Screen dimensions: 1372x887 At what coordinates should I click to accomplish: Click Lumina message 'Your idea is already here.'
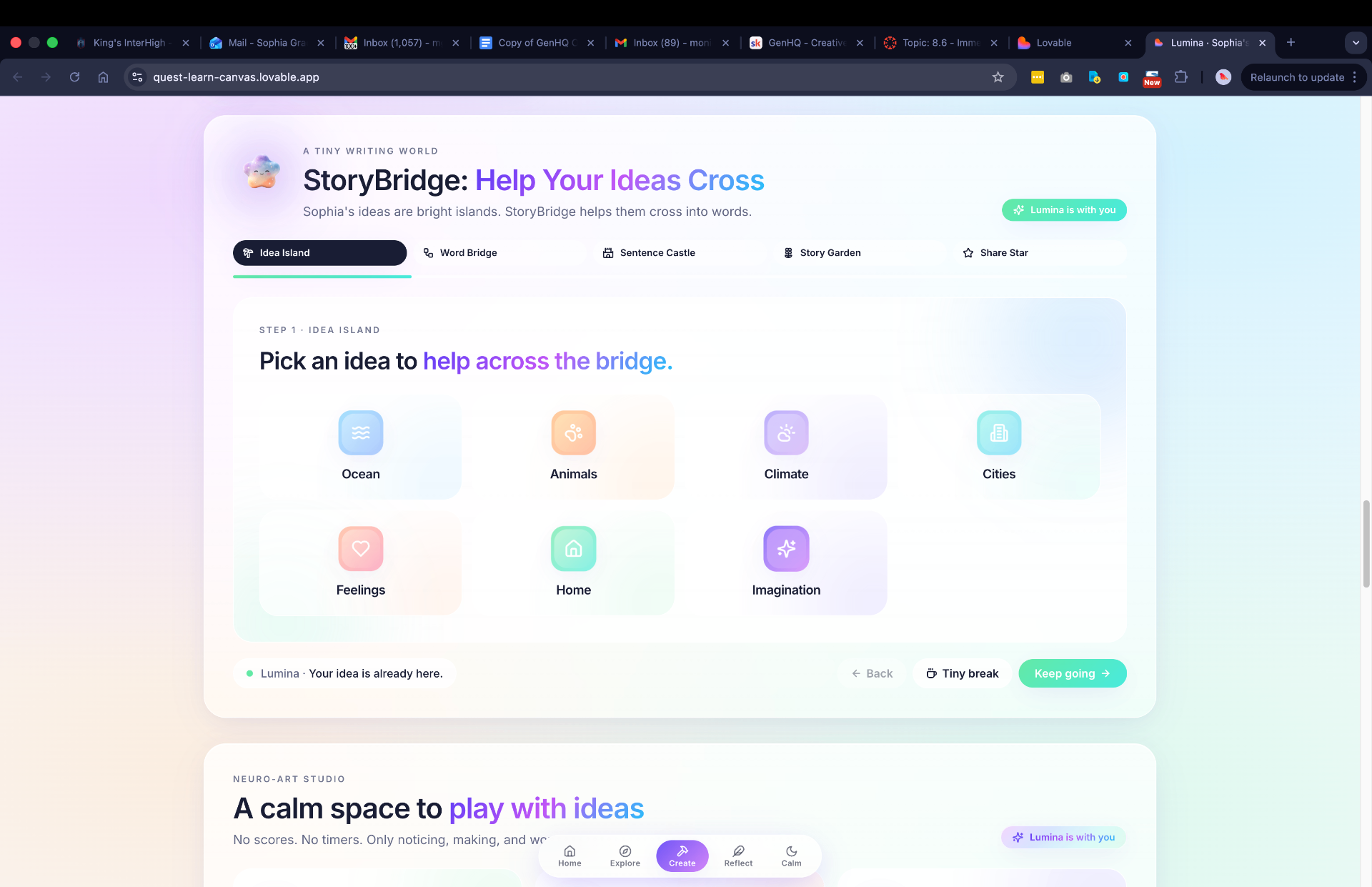point(376,673)
